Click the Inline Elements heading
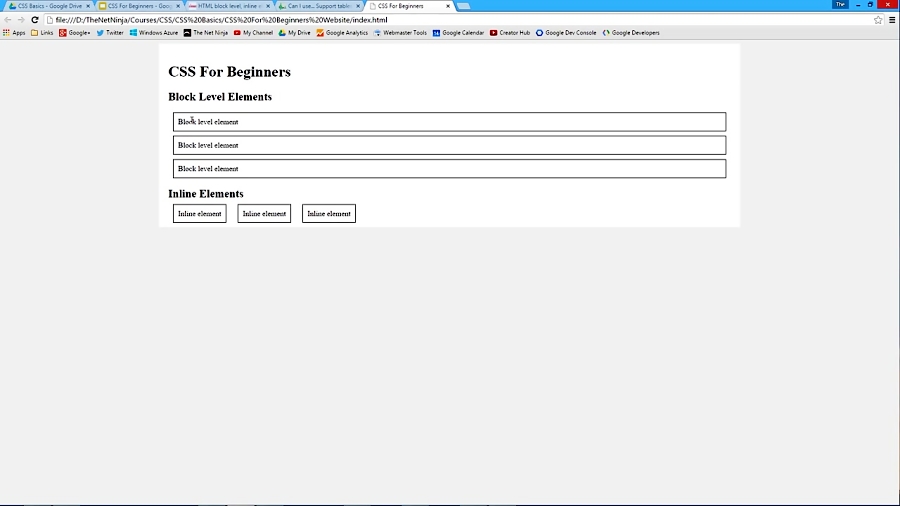The width and height of the screenshot is (900, 506). 205,194
